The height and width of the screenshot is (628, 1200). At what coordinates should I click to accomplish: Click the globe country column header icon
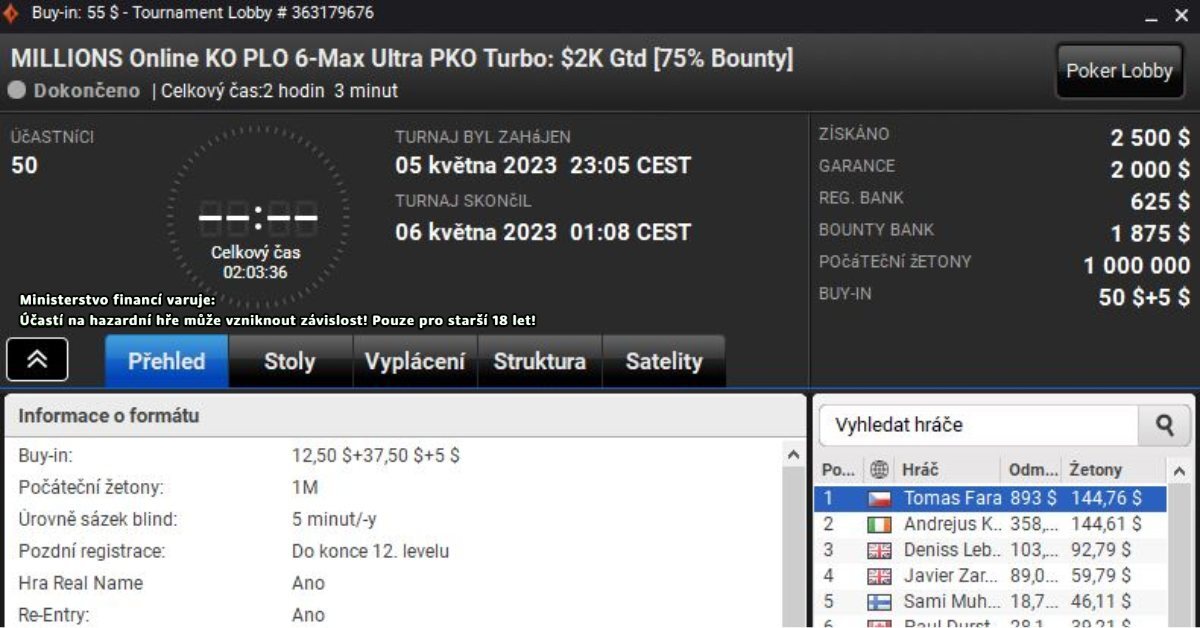pos(879,470)
